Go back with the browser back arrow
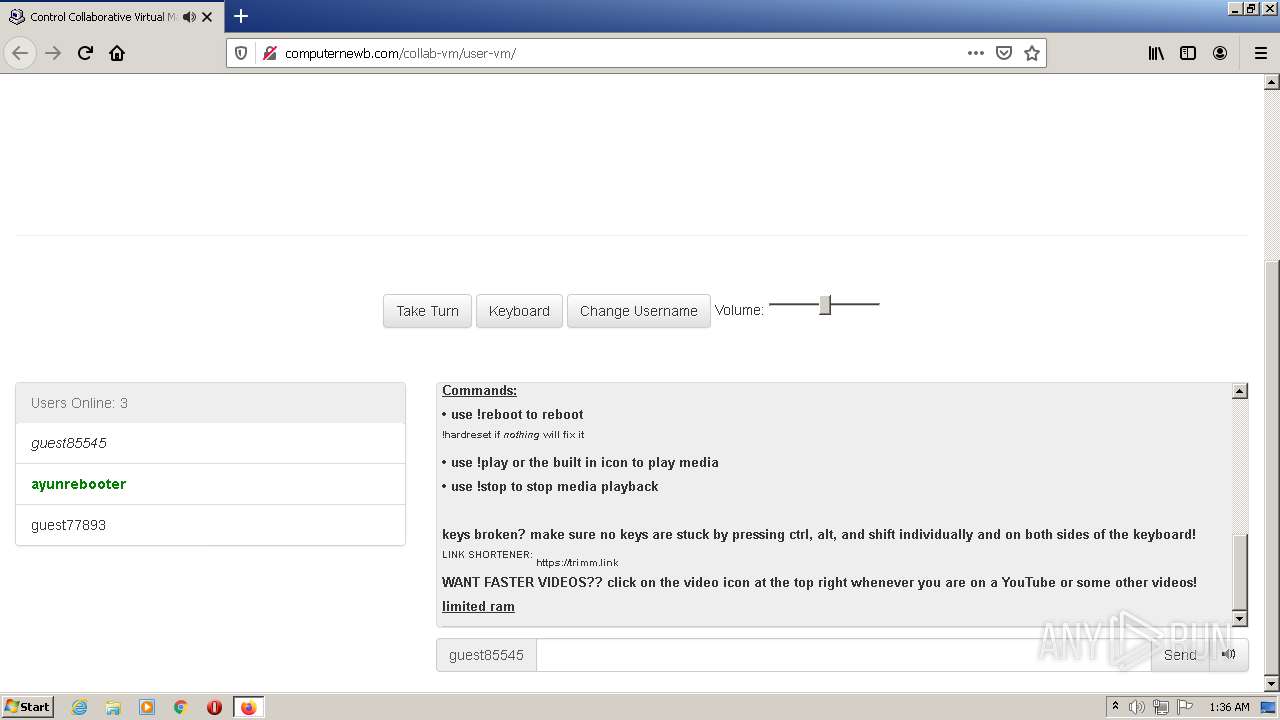 click(x=20, y=53)
